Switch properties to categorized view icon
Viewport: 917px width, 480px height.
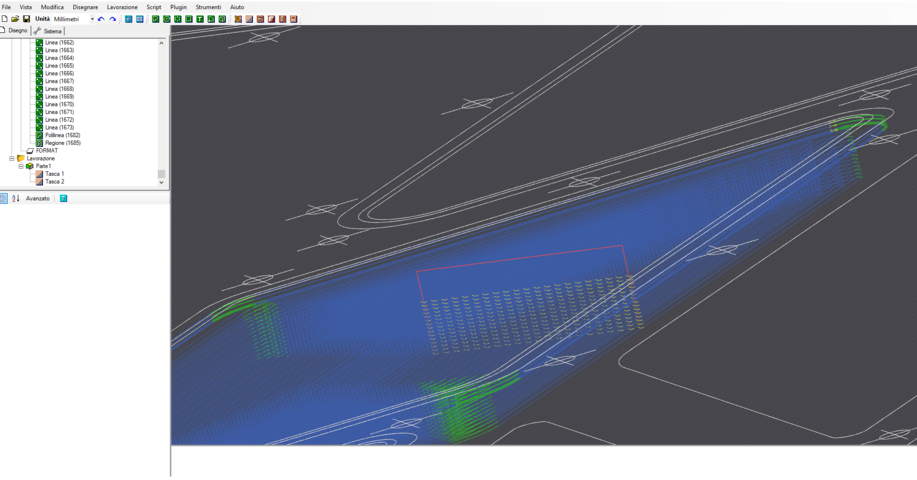[x=4, y=199]
